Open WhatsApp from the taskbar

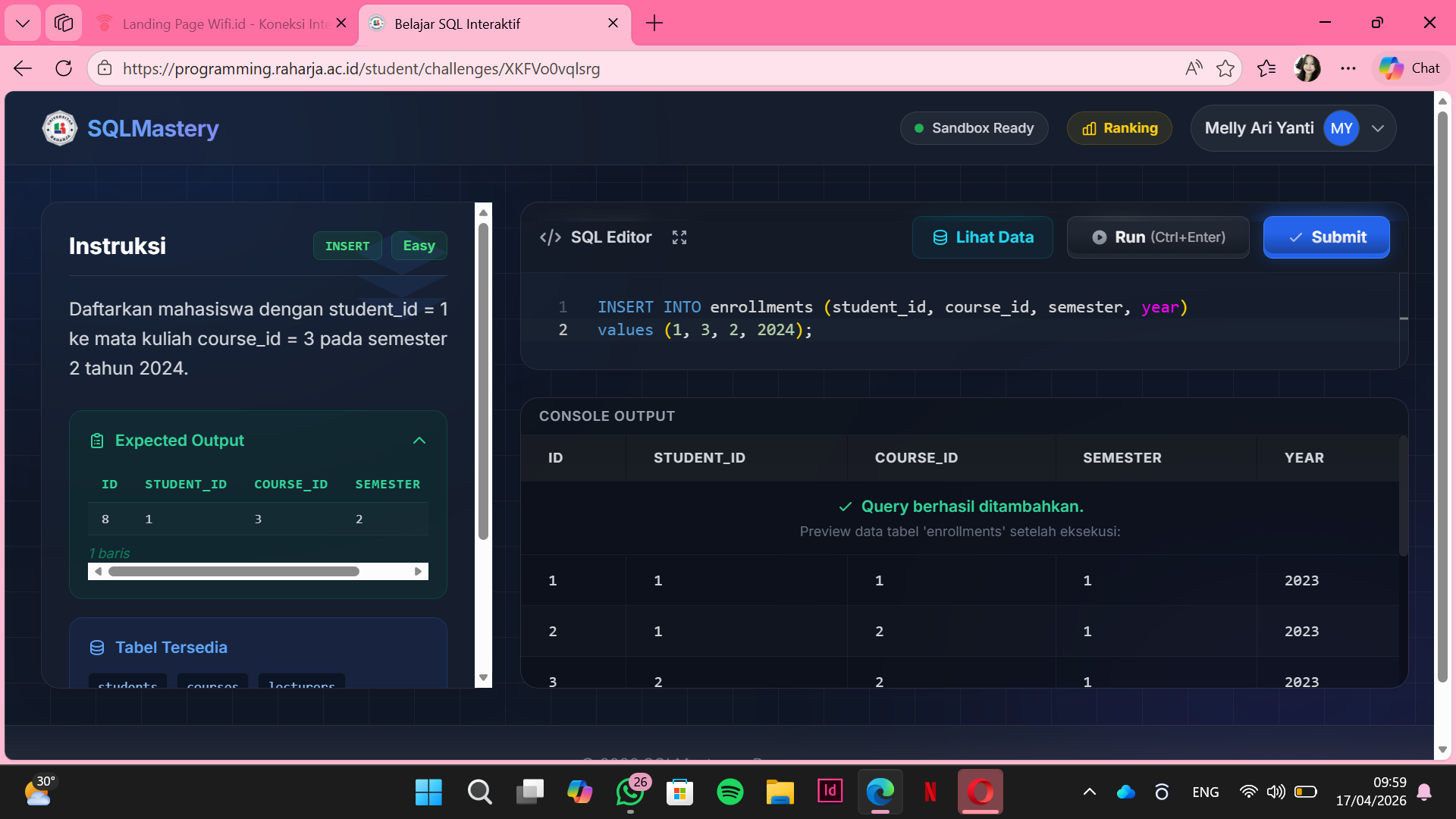(x=629, y=792)
